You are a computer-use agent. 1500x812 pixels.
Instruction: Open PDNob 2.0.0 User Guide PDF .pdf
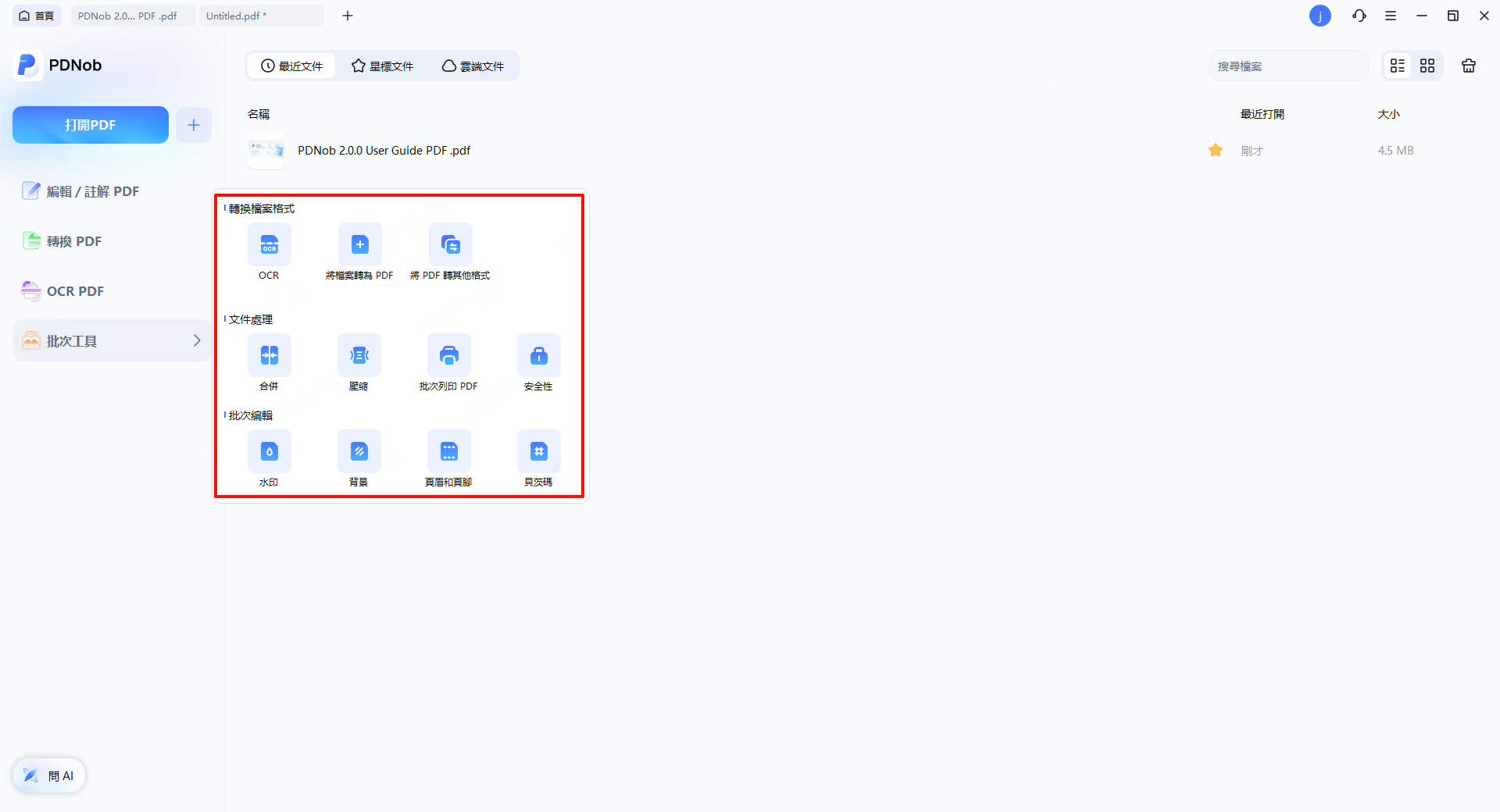pyautogui.click(x=384, y=151)
